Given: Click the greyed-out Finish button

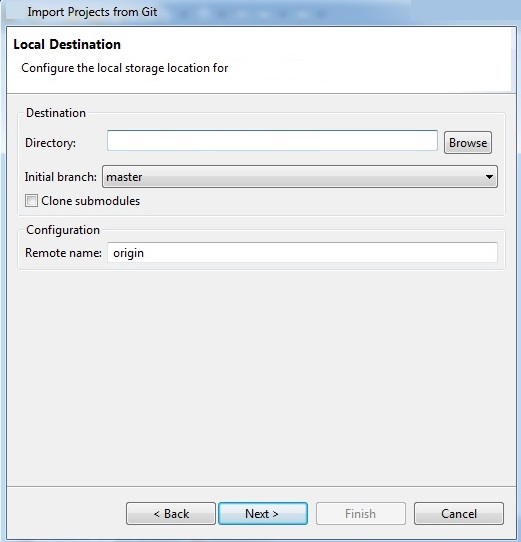Looking at the screenshot, I should click(360, 514).
